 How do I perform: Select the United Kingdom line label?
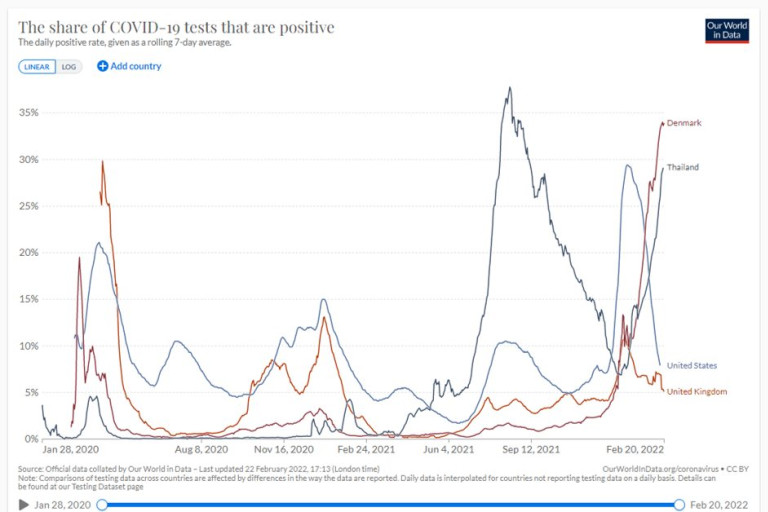(696, 391)
